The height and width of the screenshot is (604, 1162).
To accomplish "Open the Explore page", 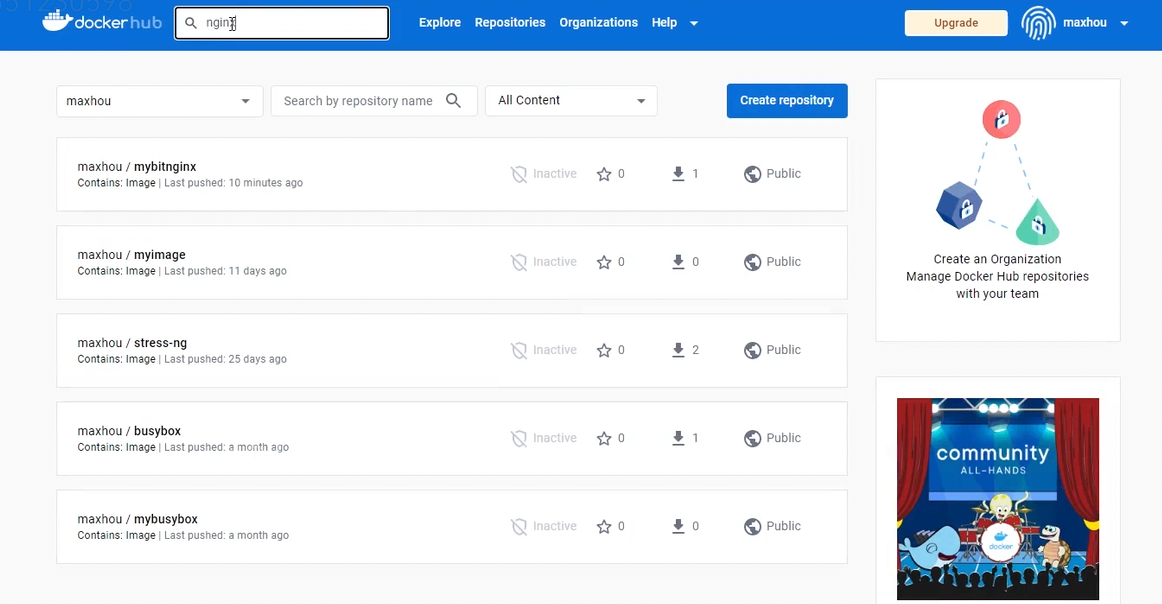I will [439, 22].
